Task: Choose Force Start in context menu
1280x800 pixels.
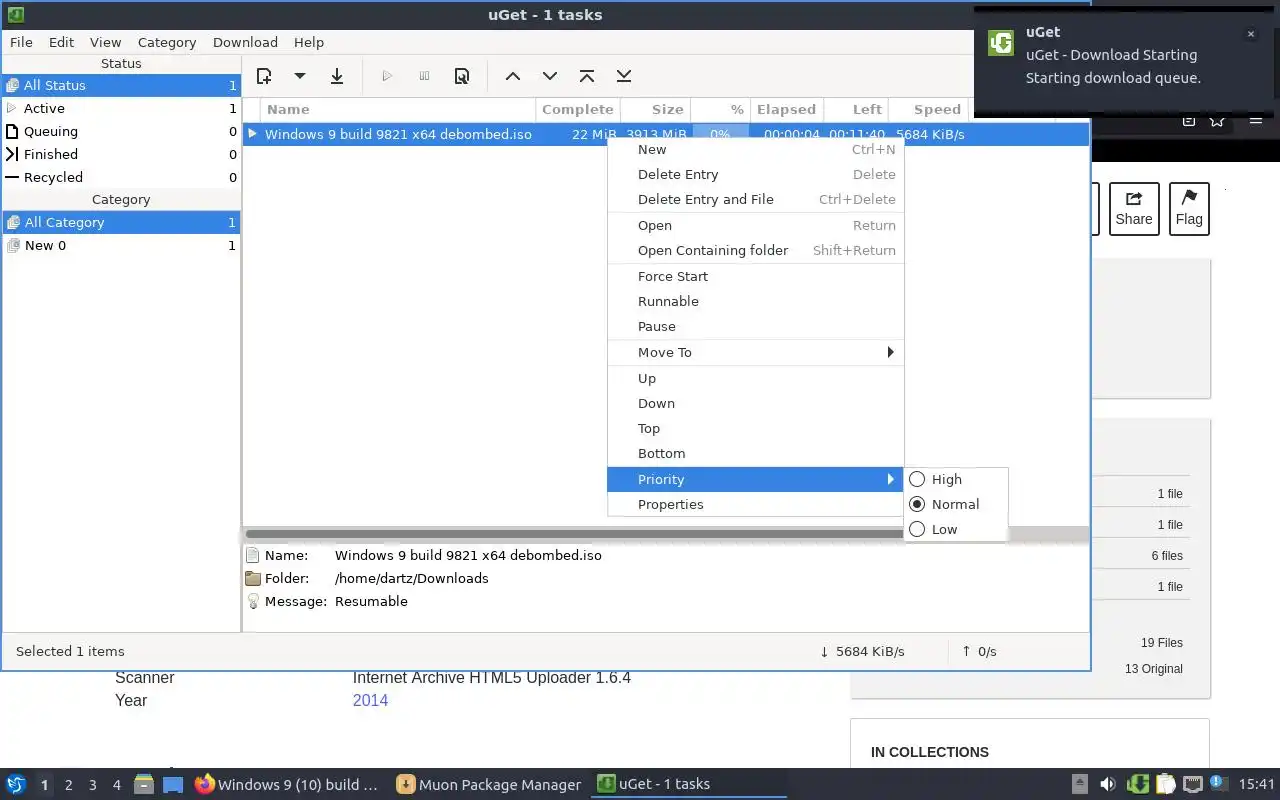Action: (755, 276)
